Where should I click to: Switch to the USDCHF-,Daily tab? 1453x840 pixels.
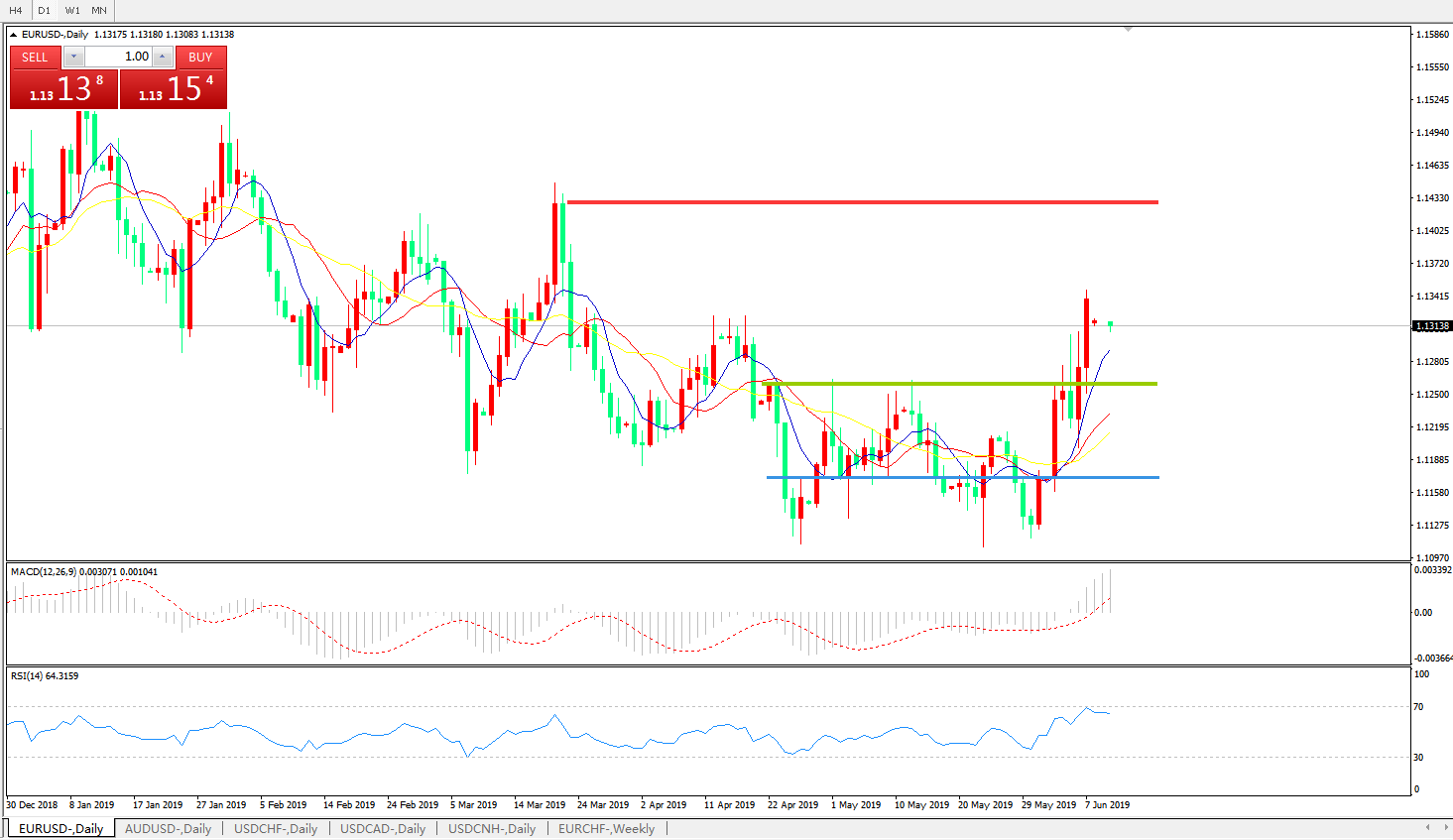point(276,829)
